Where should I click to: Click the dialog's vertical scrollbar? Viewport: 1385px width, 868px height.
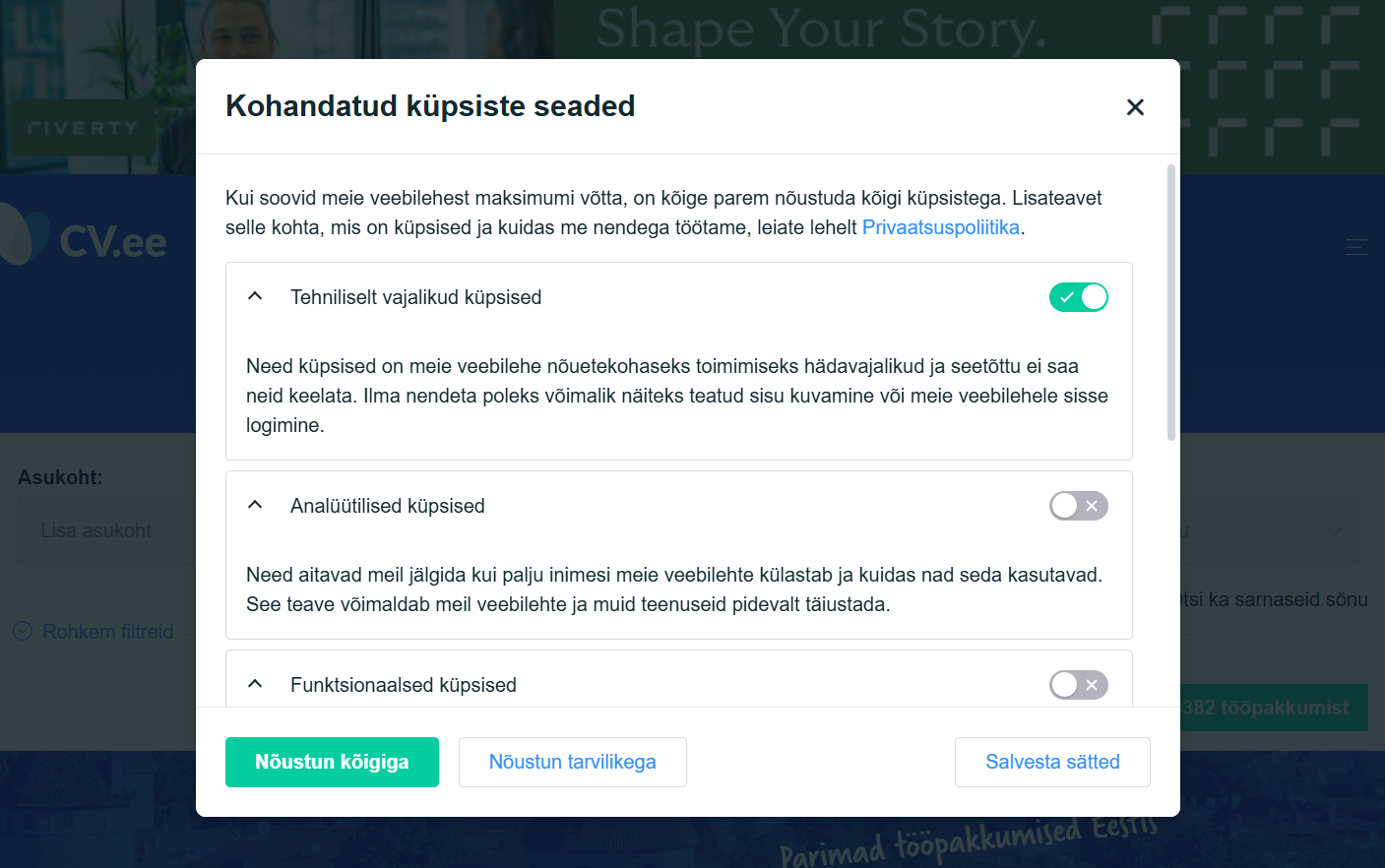click(x=1171, y=303)
